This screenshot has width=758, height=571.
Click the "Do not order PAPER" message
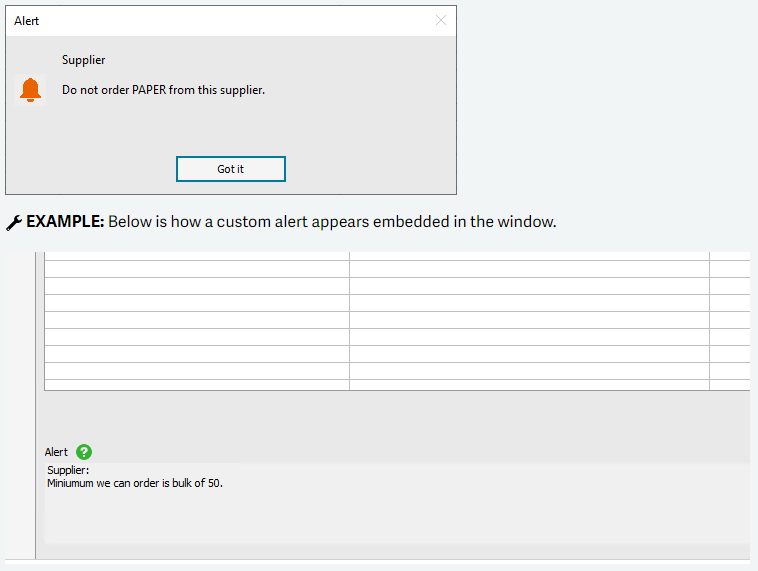163,90
